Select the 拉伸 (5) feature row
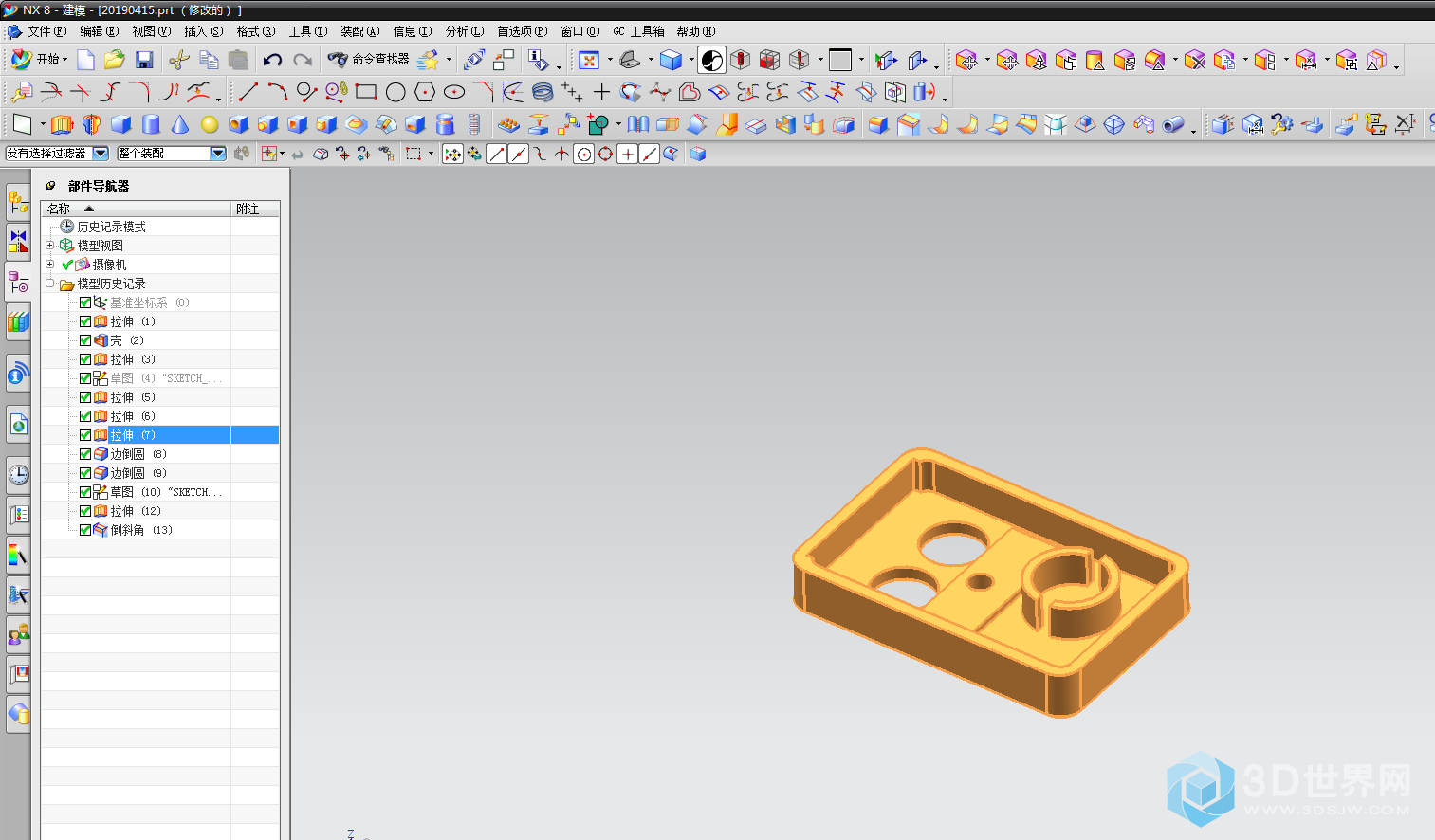The height and width of the screenshot is (840, 1435). [x=160, y=397]
